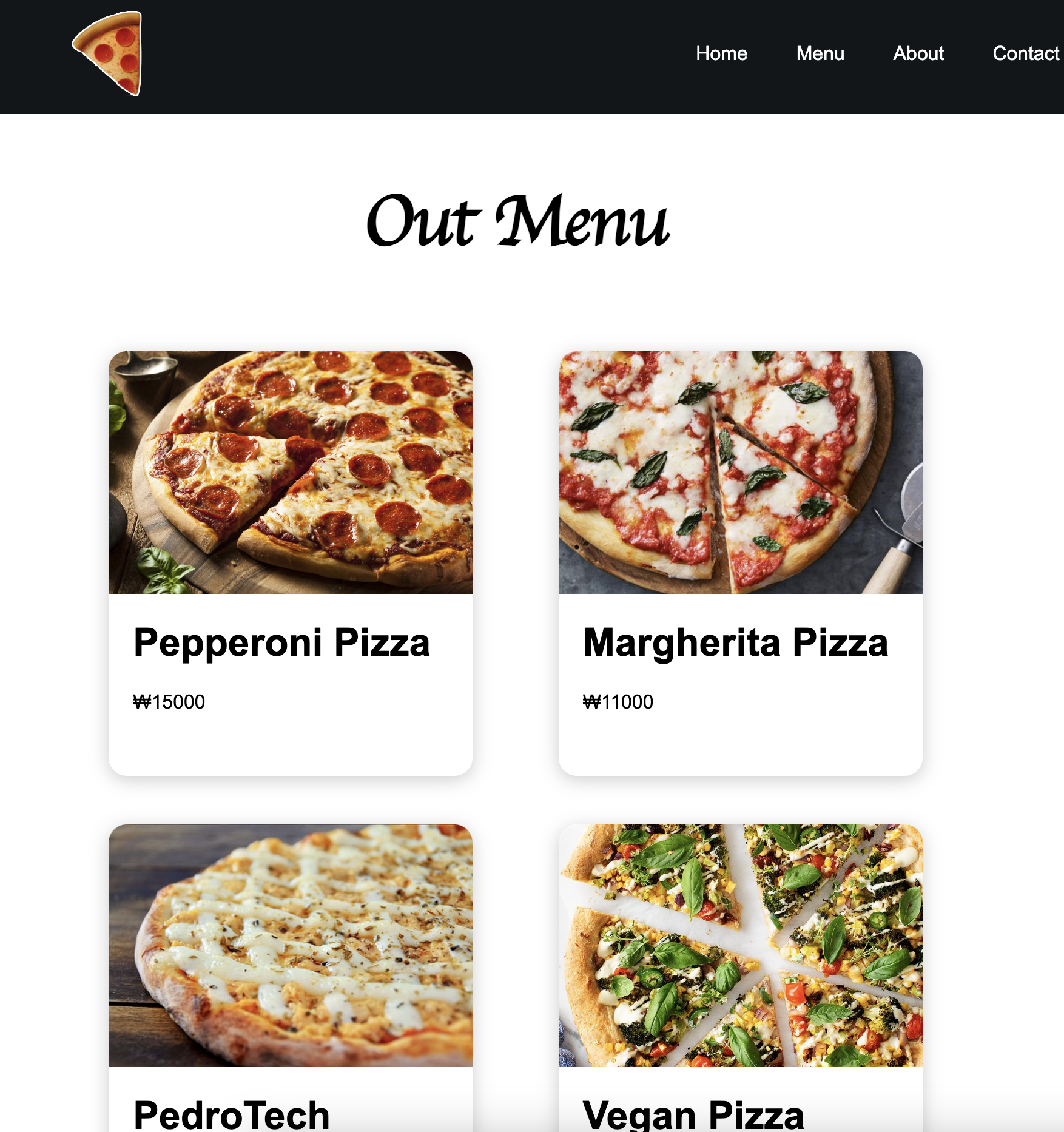Open the Home navigation link
The width and height of the screenshot is (1064, 1132).
721,53
